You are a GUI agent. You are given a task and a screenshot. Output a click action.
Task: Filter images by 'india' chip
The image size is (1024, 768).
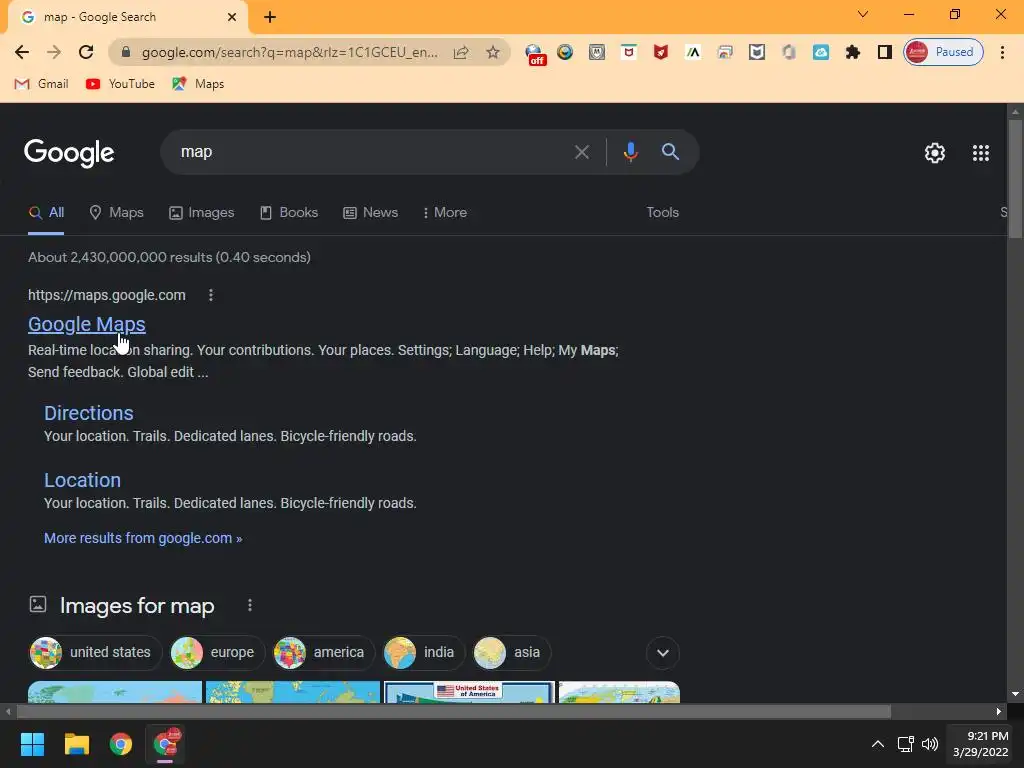[x=423, y=652]
